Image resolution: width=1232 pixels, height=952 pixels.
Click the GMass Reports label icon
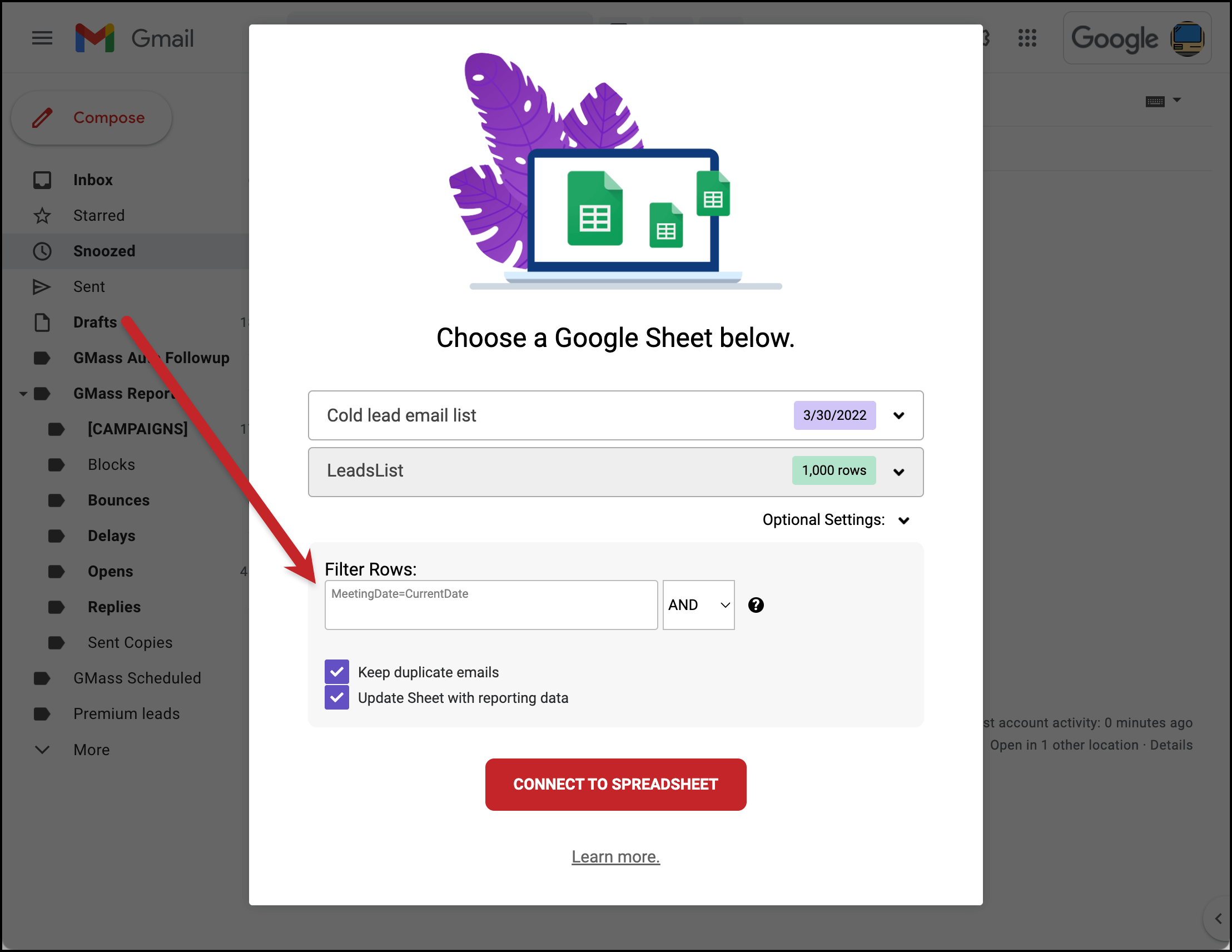(42, 393)
